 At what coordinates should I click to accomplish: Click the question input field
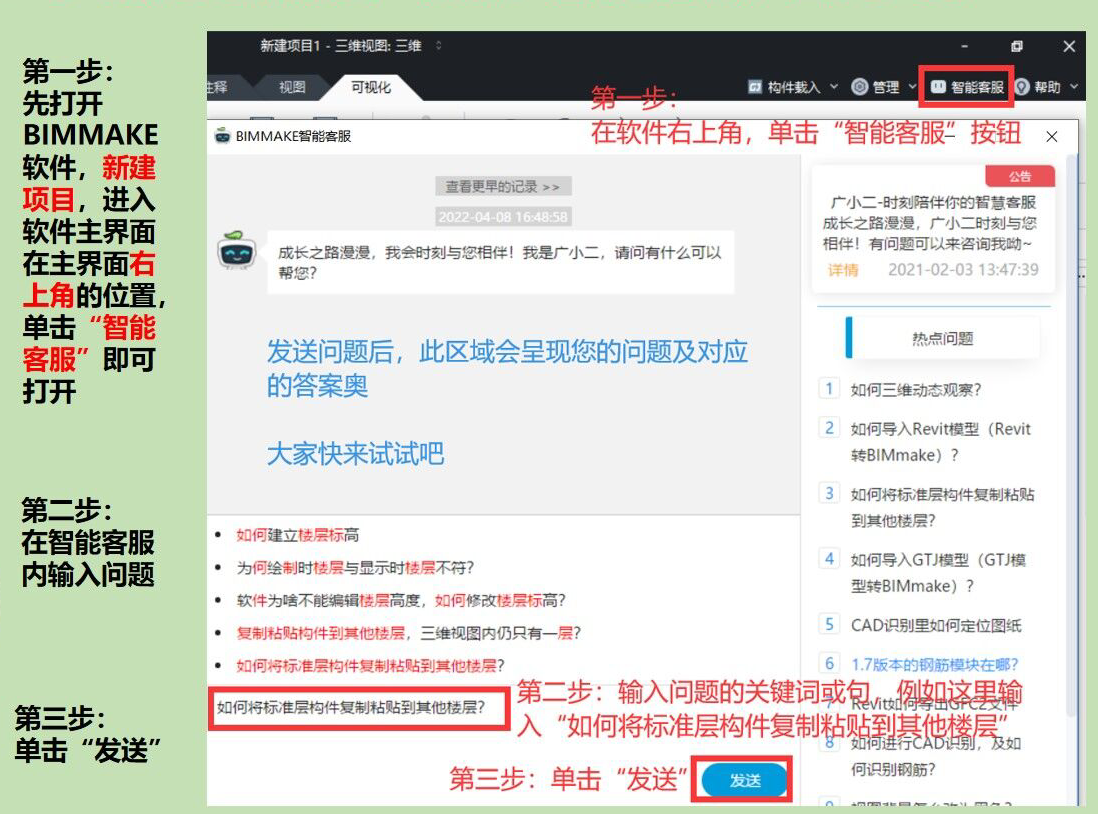359,708
